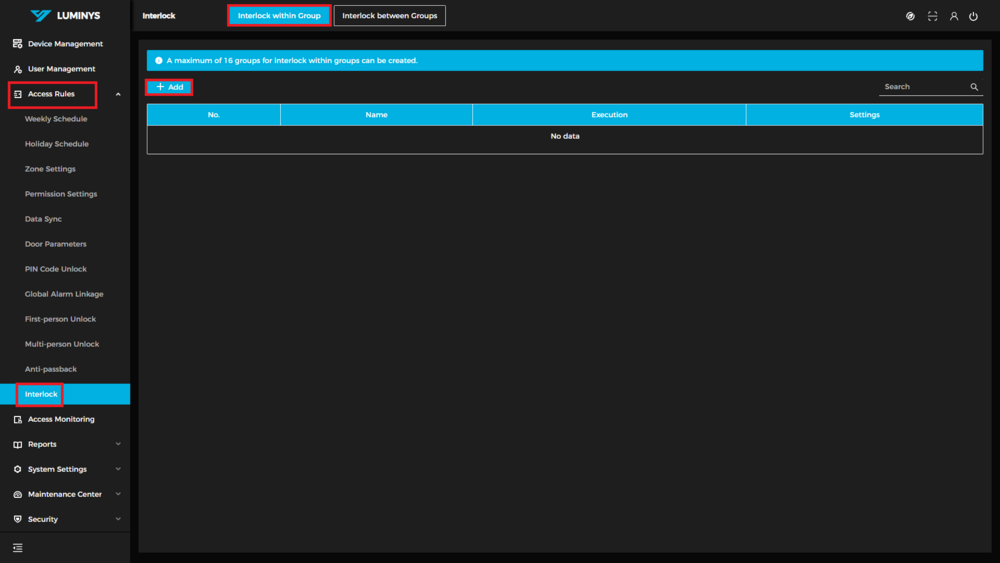Image resolution: width=1000 pixels, height=563 pixels.
Task: Click the search magnifier icon
Action: pos(974,87)
